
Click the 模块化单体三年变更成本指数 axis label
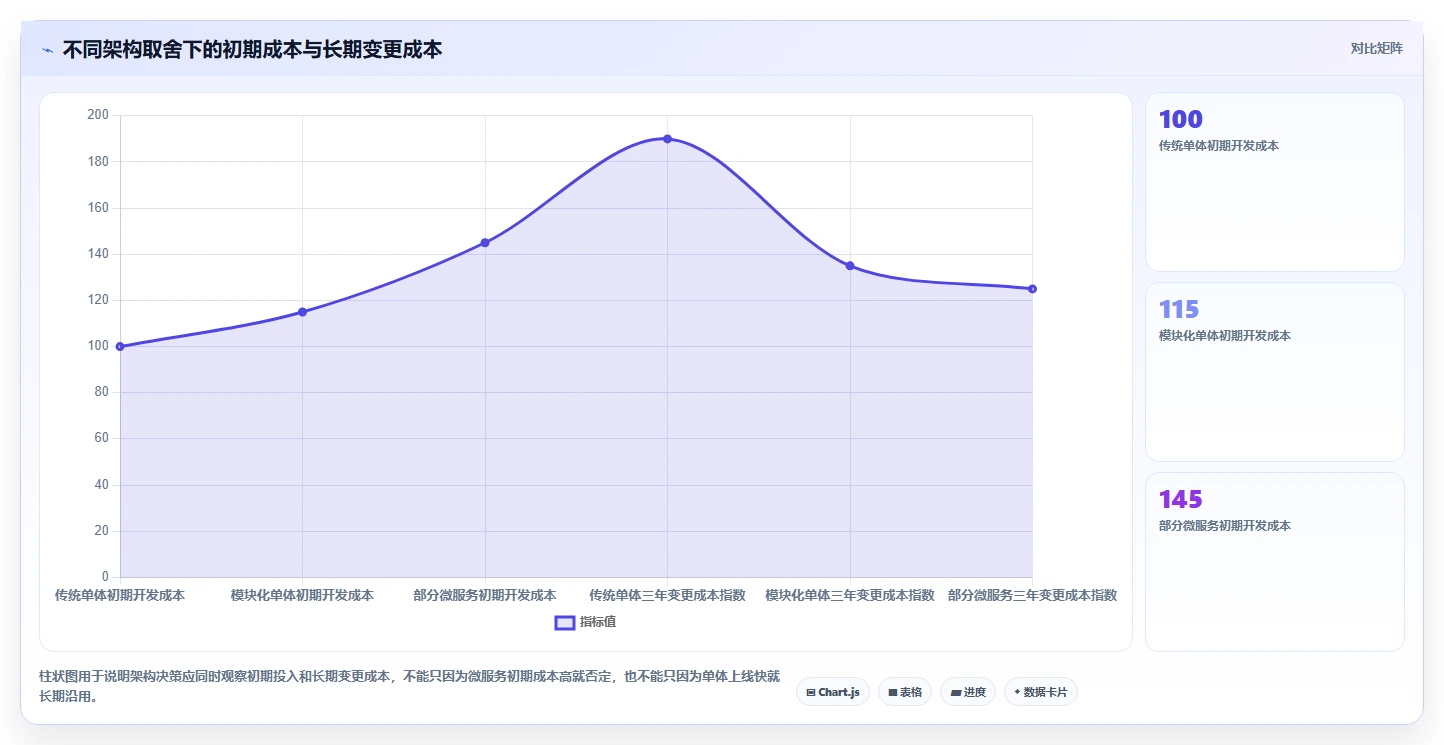(850, 595)
